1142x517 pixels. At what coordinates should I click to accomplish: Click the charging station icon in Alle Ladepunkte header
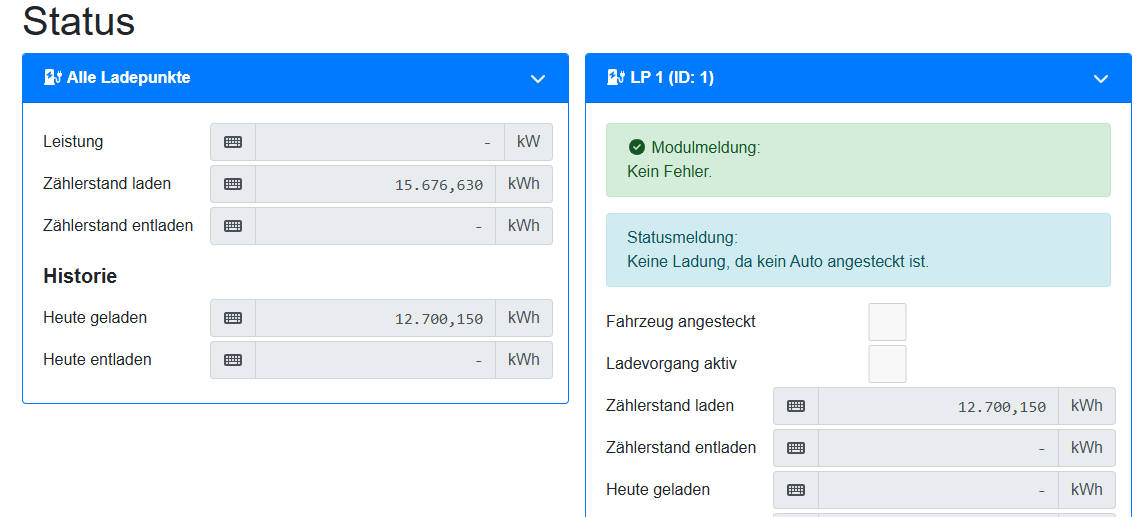coord(54,77)
